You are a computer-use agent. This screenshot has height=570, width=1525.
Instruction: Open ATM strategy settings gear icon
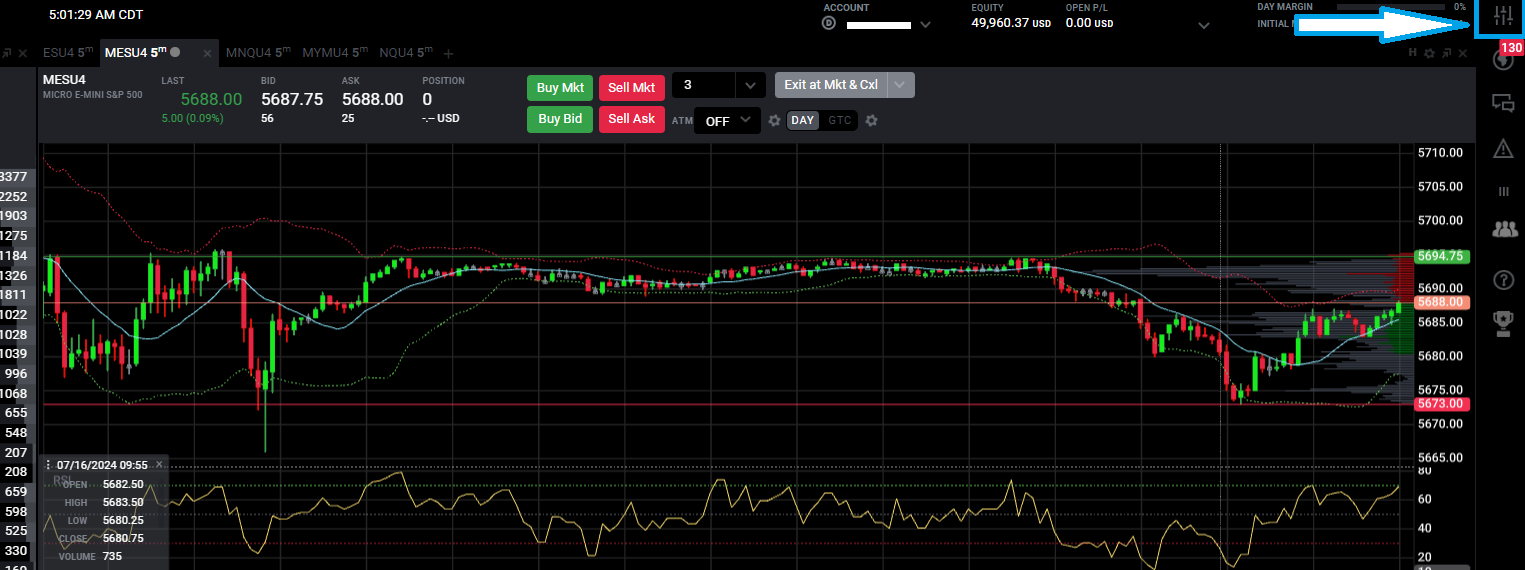774,121
